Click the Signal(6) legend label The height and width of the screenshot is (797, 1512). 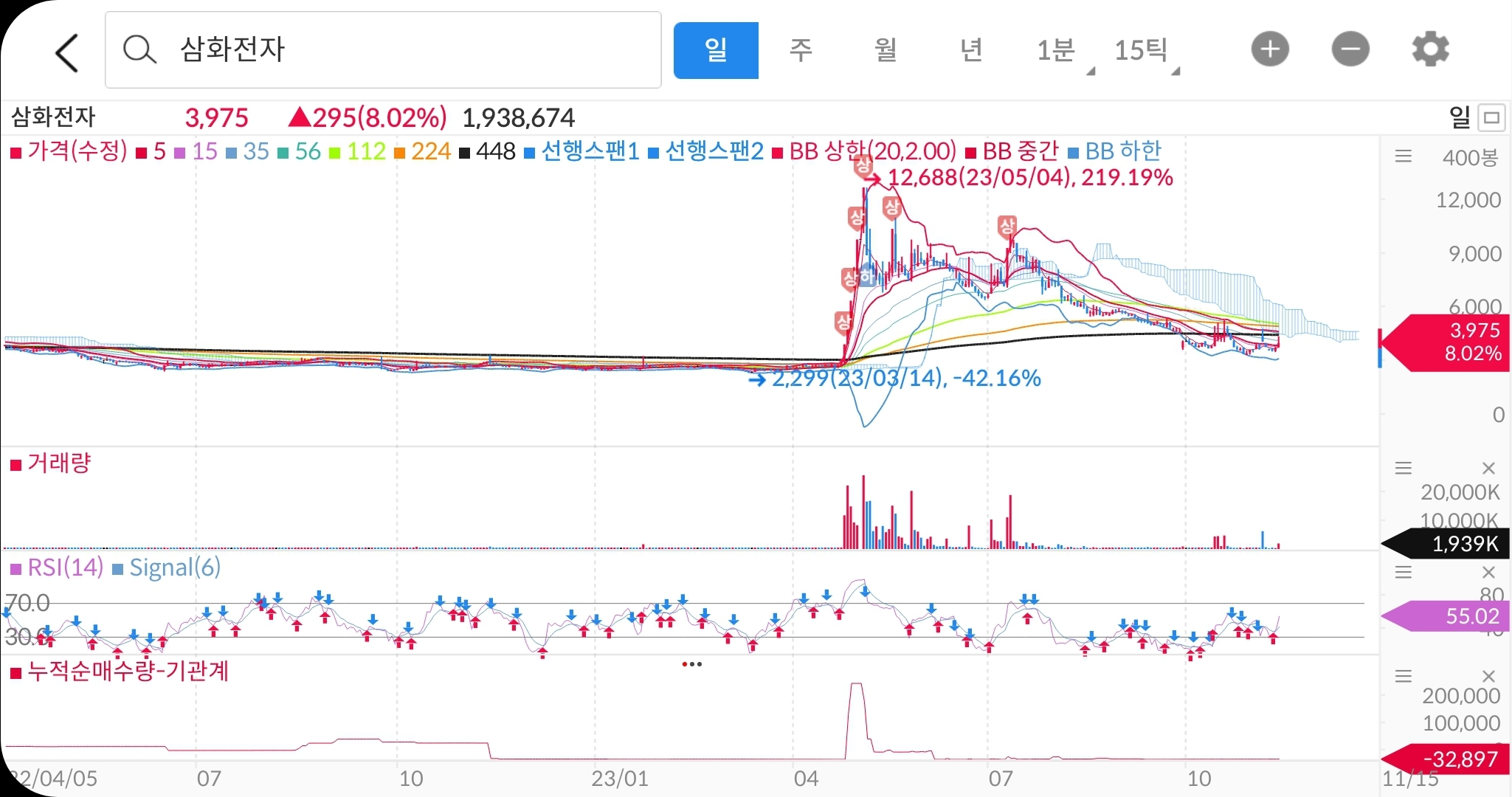click(166, 567)
